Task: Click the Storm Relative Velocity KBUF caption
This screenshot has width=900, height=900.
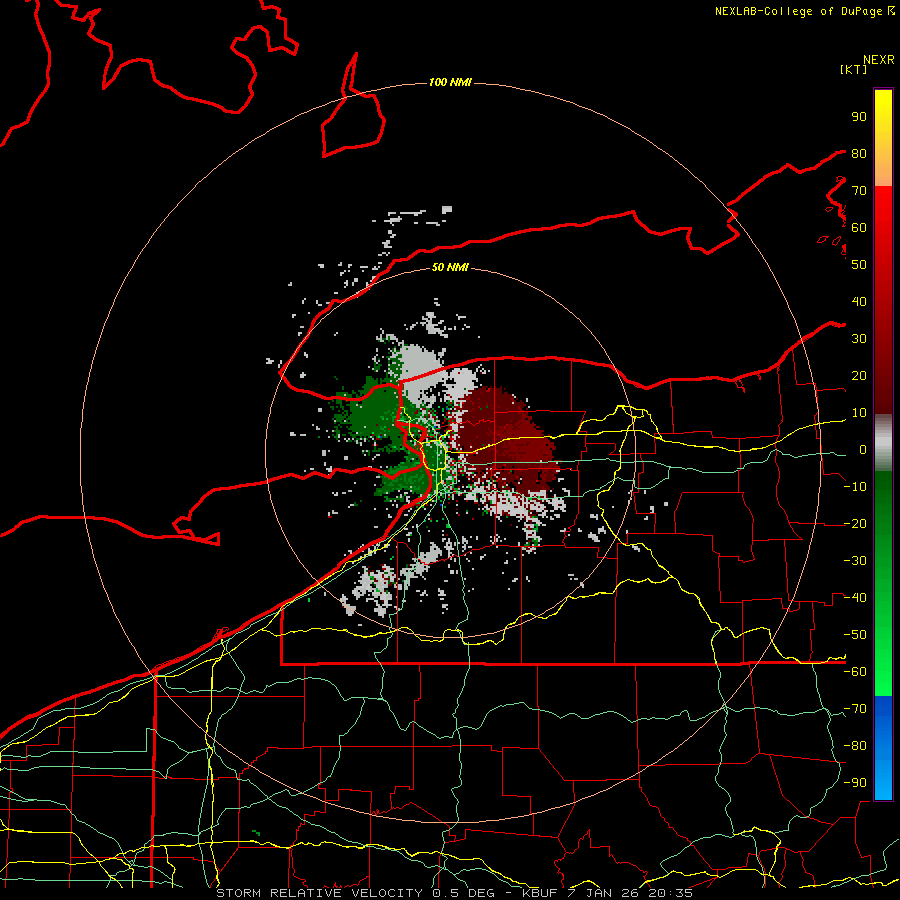Action: pos(455,893)
